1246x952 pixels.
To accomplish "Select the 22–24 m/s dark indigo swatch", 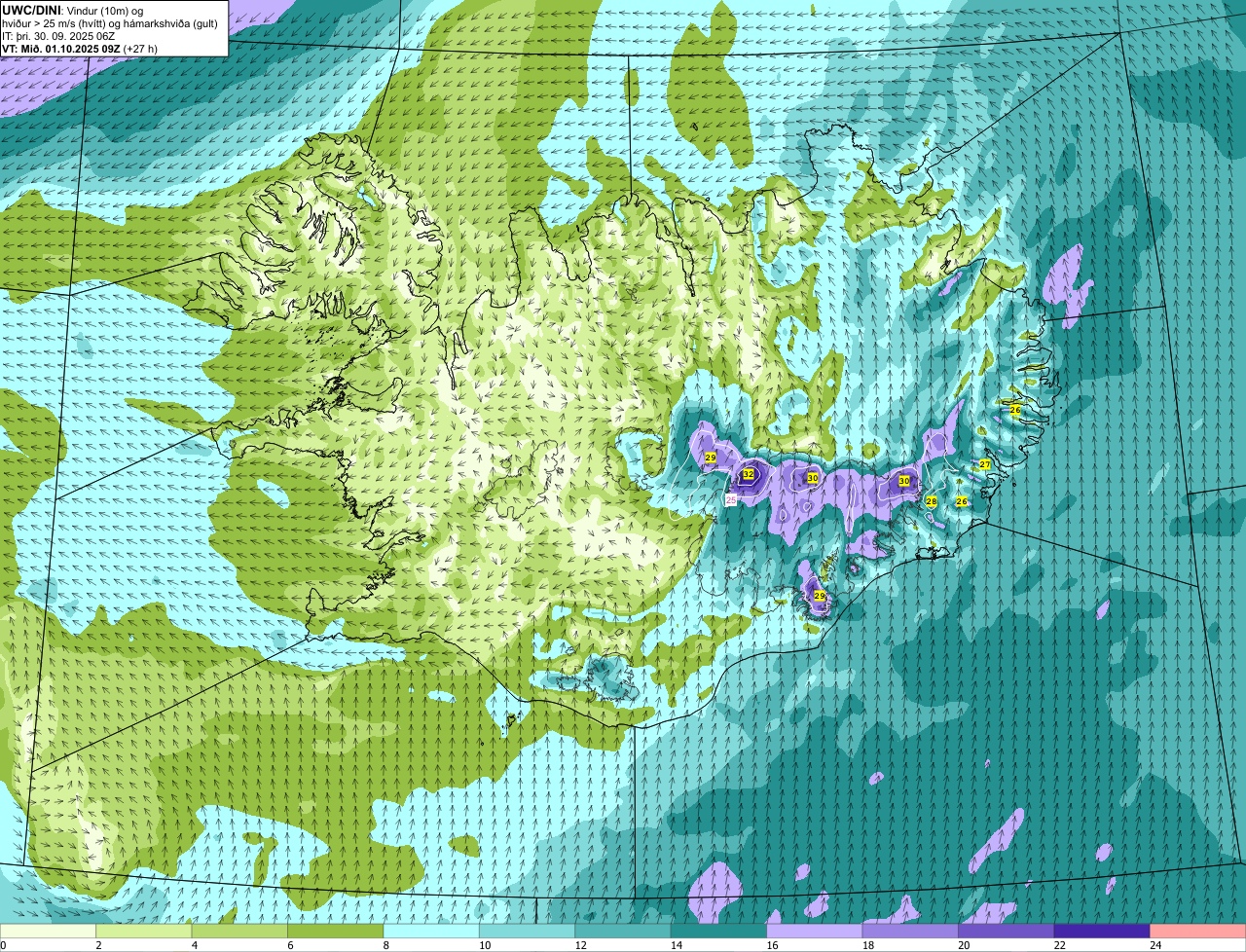I will coord(1103,931).
